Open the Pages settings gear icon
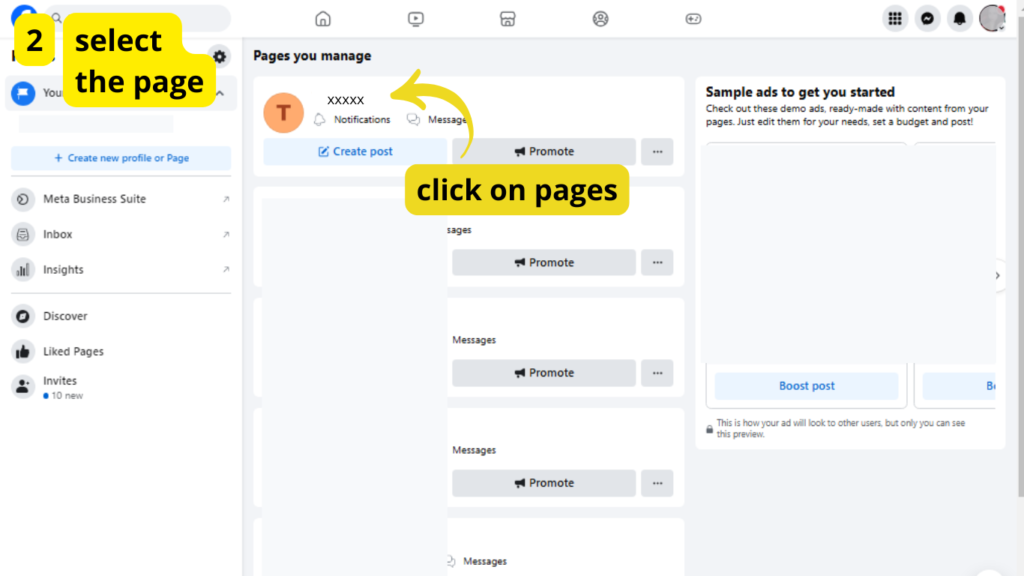 (220, 57)
